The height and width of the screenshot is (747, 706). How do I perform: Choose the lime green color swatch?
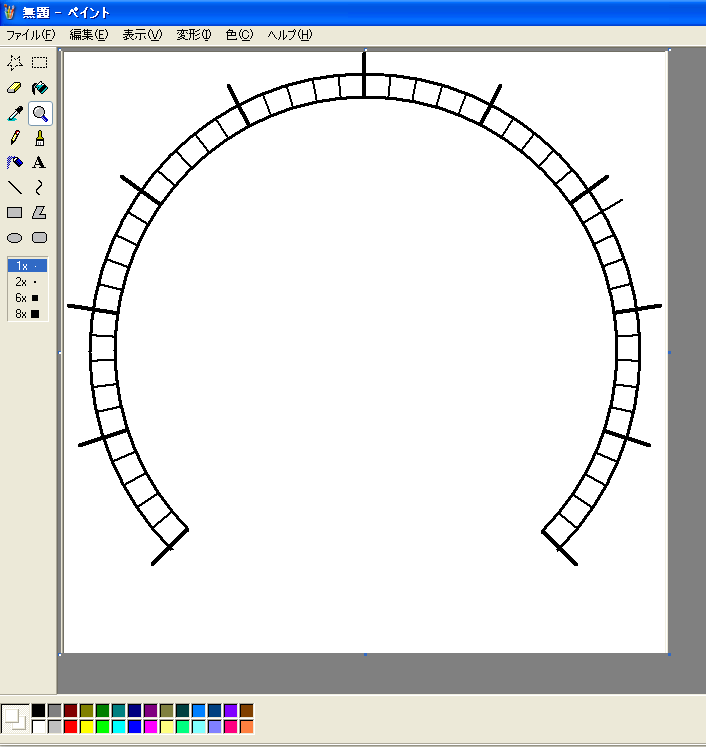102,727
